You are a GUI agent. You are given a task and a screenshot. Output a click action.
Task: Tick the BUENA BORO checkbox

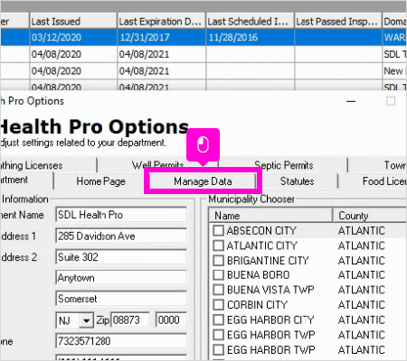pyautogui.click(x=218, y=275)
